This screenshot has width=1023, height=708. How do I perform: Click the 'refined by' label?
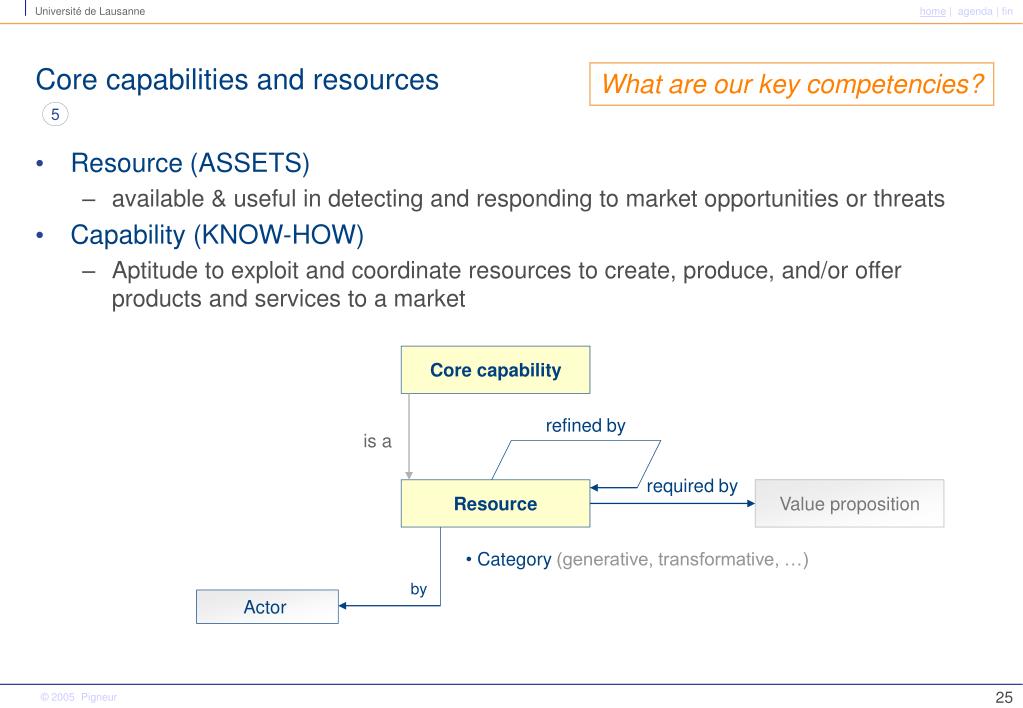tap(585, 425)
